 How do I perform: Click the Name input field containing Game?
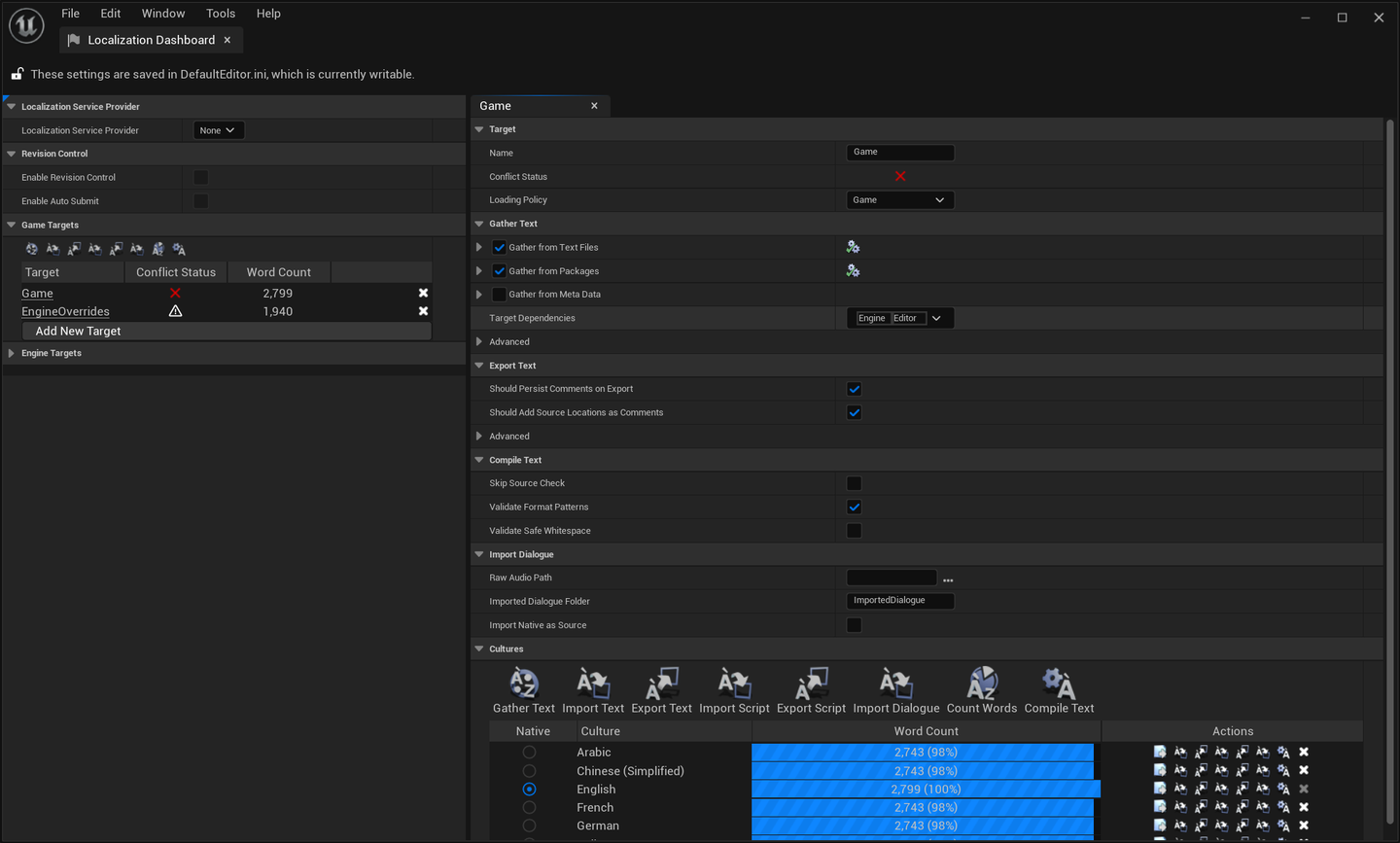(x=899, y=153)
